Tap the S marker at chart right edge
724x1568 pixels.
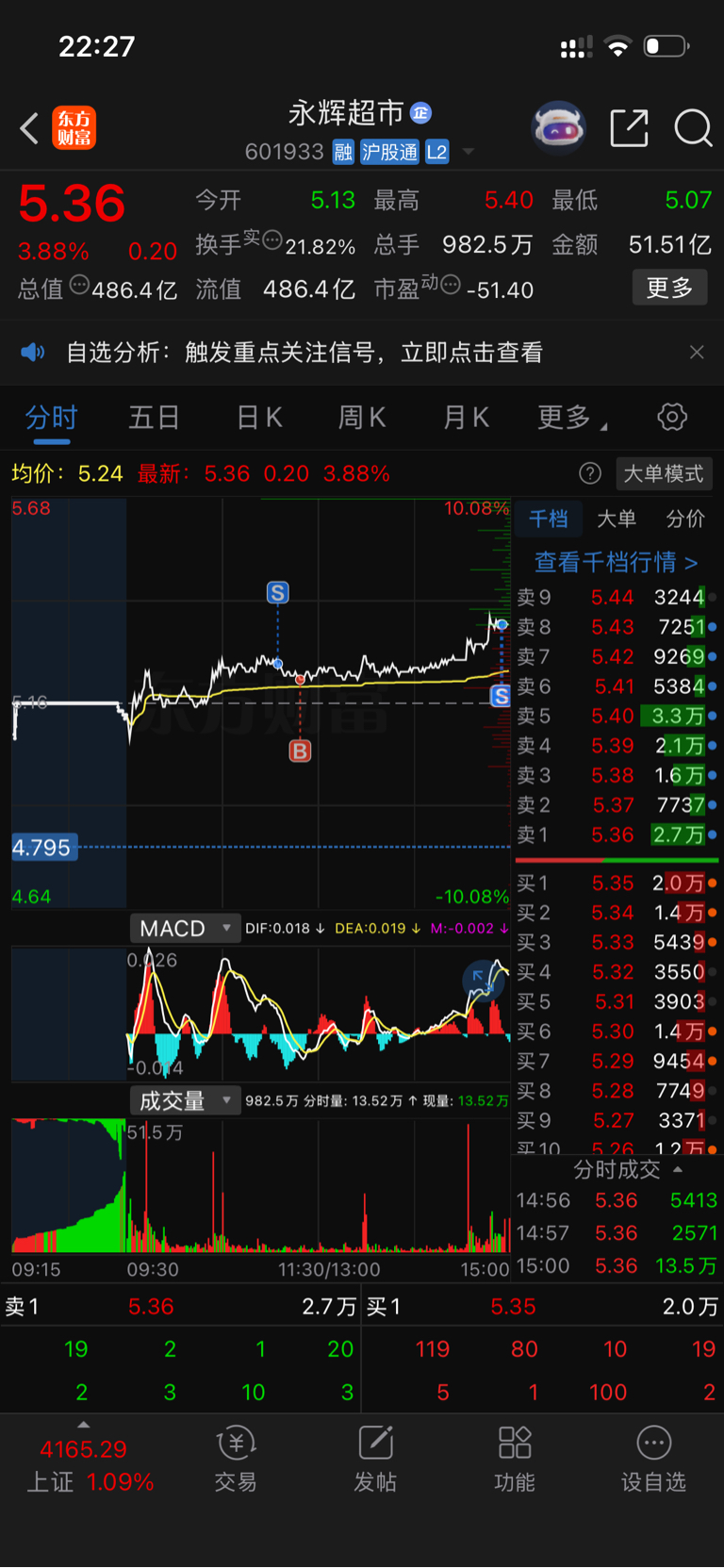click(501, 696)
